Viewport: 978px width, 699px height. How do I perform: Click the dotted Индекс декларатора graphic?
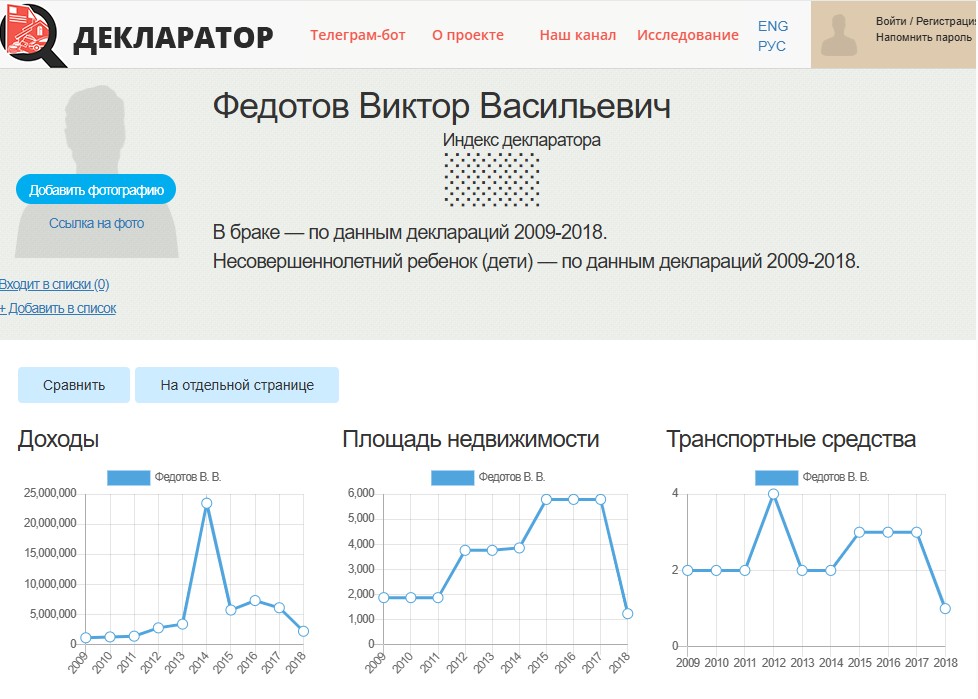point(491,180)
